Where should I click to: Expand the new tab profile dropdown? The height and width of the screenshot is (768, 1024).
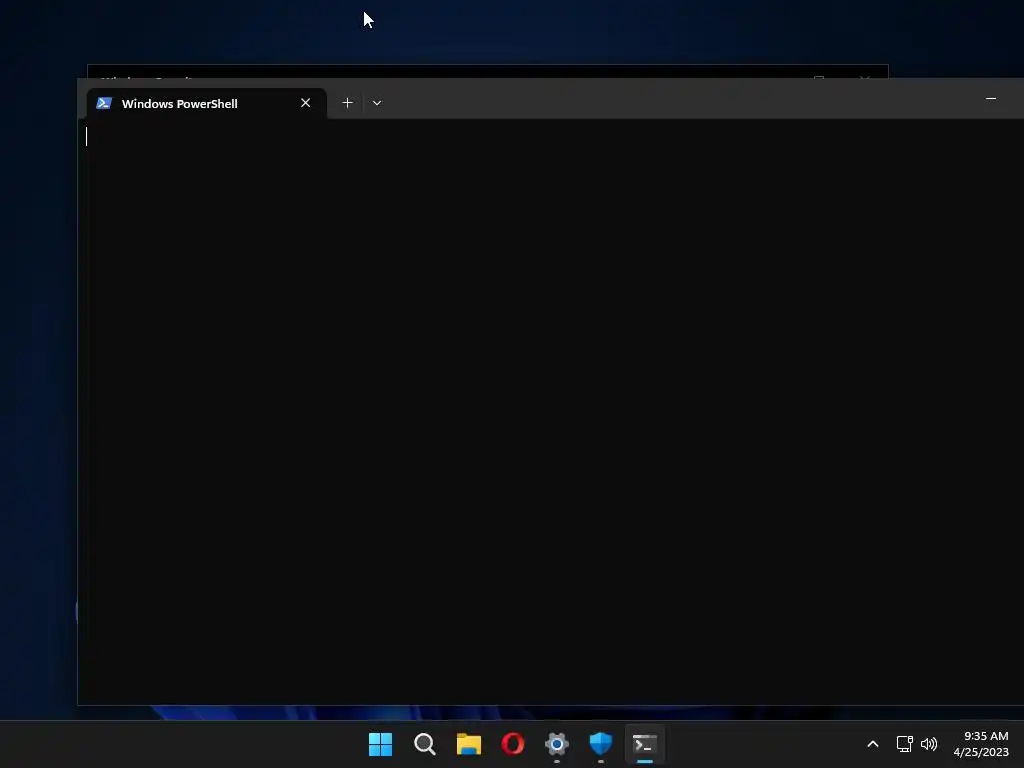pos(377,103)
